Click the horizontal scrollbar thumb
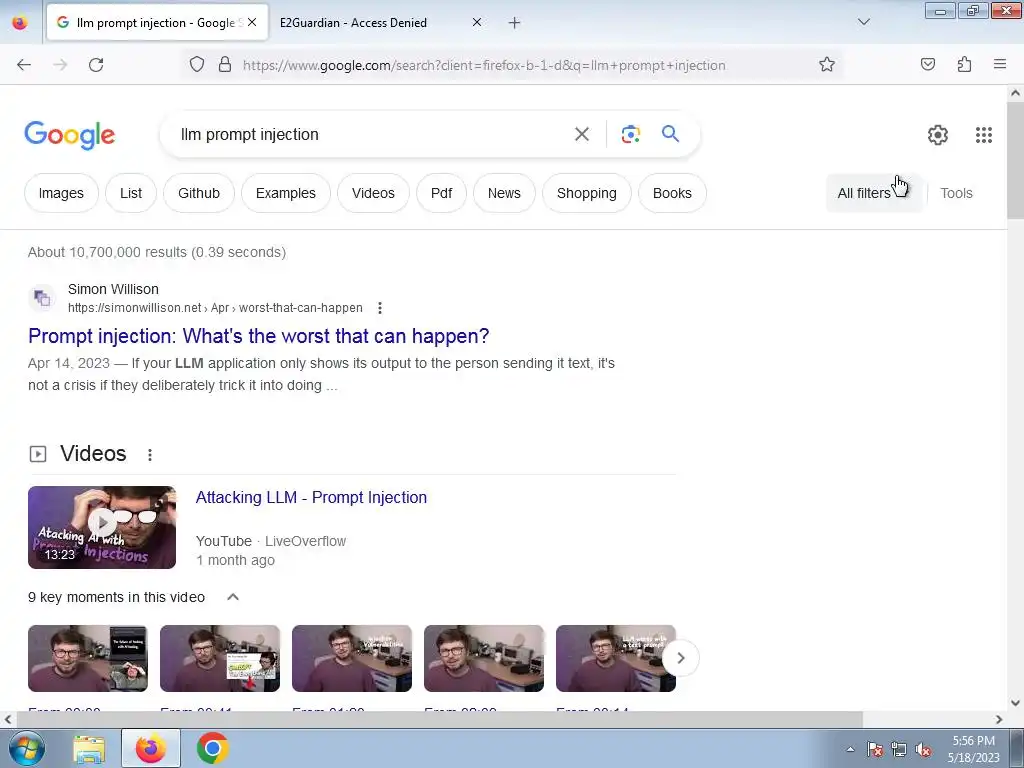Viewport: 1024px width, 768px height. point(439,720)
